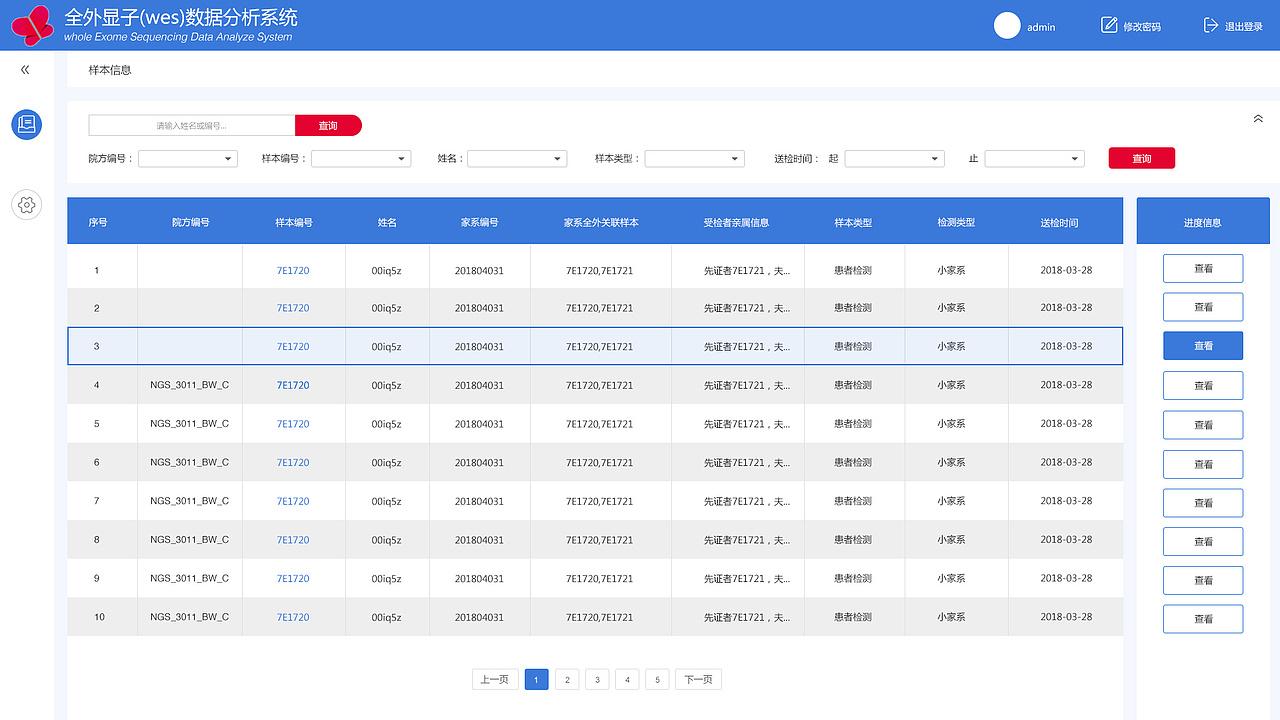Click the 受检者亲属信息 column header
This screenshot has width=1280, height=720.
736,222
